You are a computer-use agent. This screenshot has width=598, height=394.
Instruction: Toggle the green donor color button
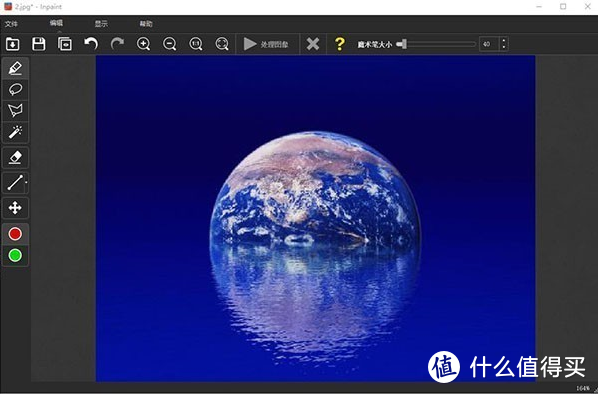(x=15, y=255)
